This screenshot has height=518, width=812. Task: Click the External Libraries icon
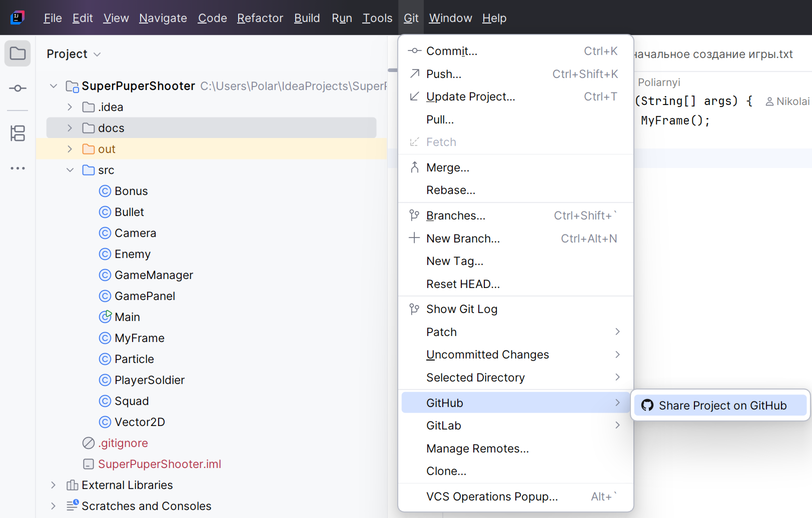coord(72,485)
